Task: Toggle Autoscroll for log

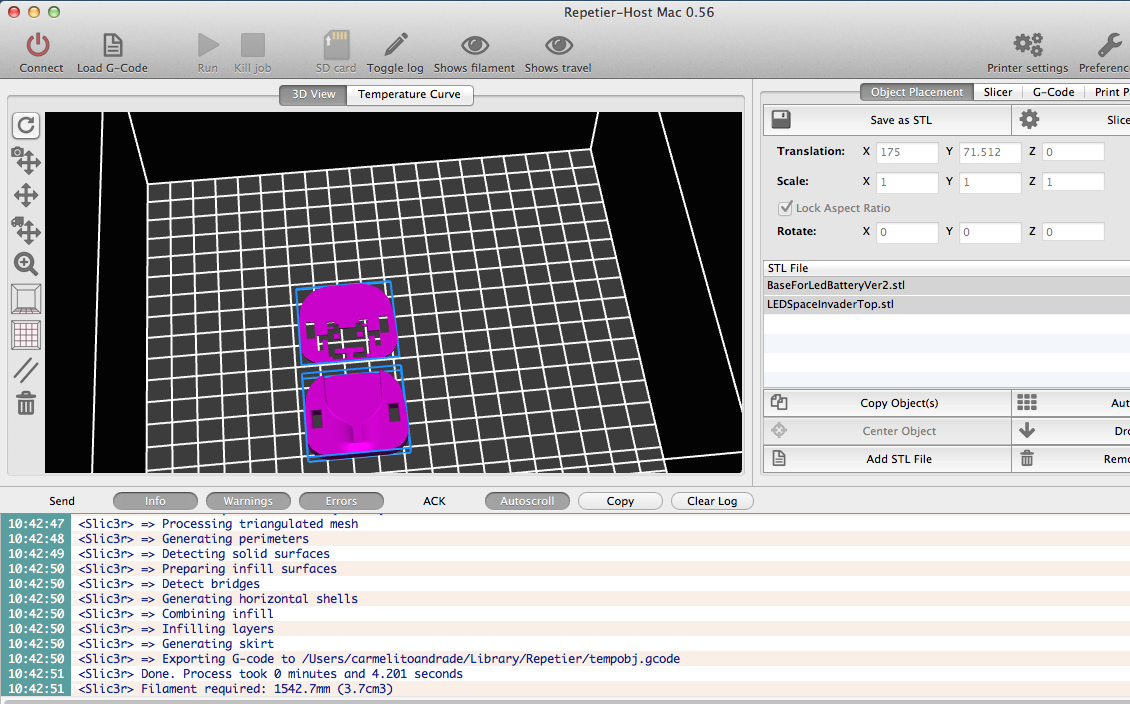Action: point(527,501)
